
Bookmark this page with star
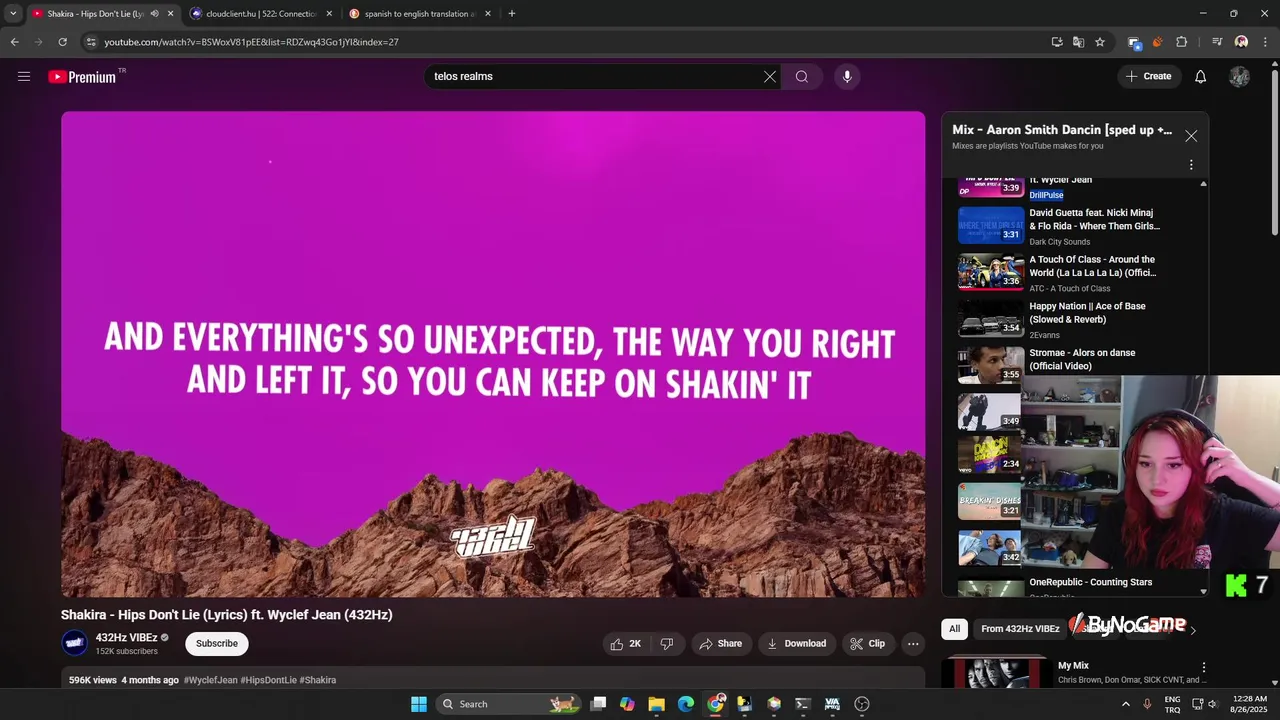[1100, 42]
